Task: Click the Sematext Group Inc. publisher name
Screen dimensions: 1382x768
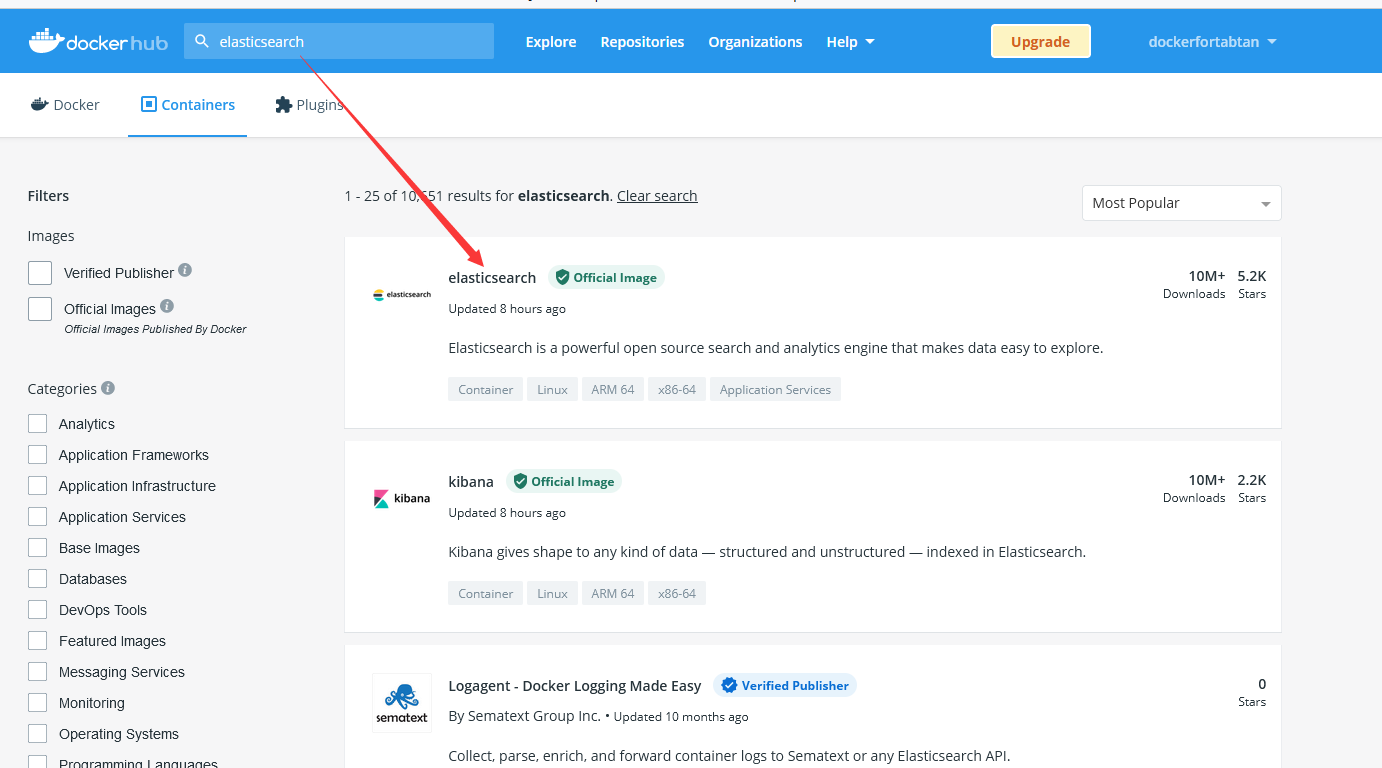Action: click(533, 716)
